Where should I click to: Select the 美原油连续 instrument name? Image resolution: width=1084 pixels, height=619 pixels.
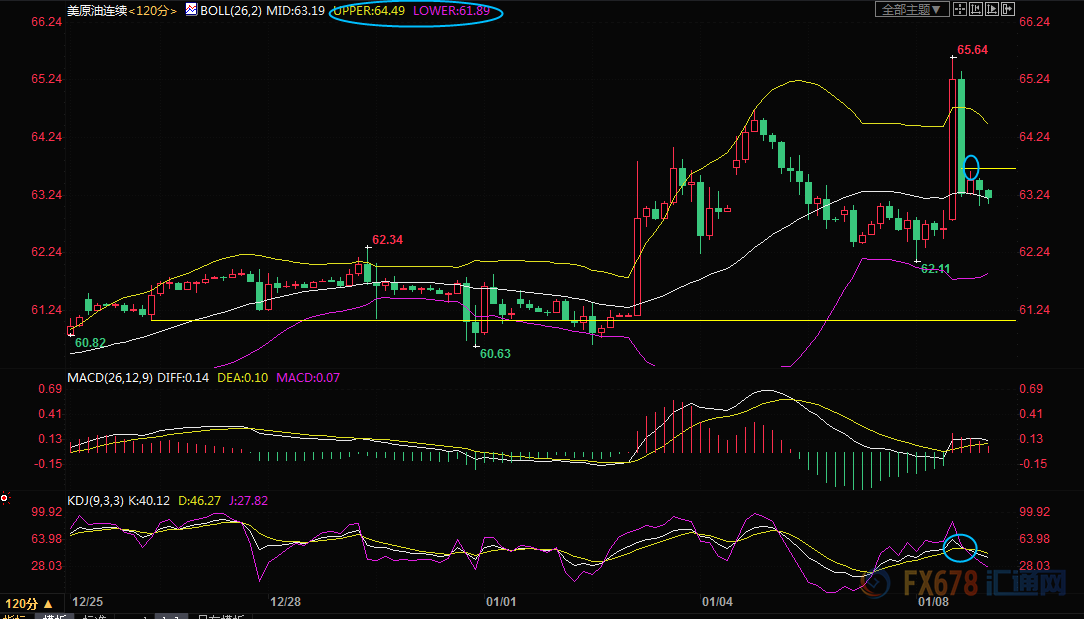[96, 10]
